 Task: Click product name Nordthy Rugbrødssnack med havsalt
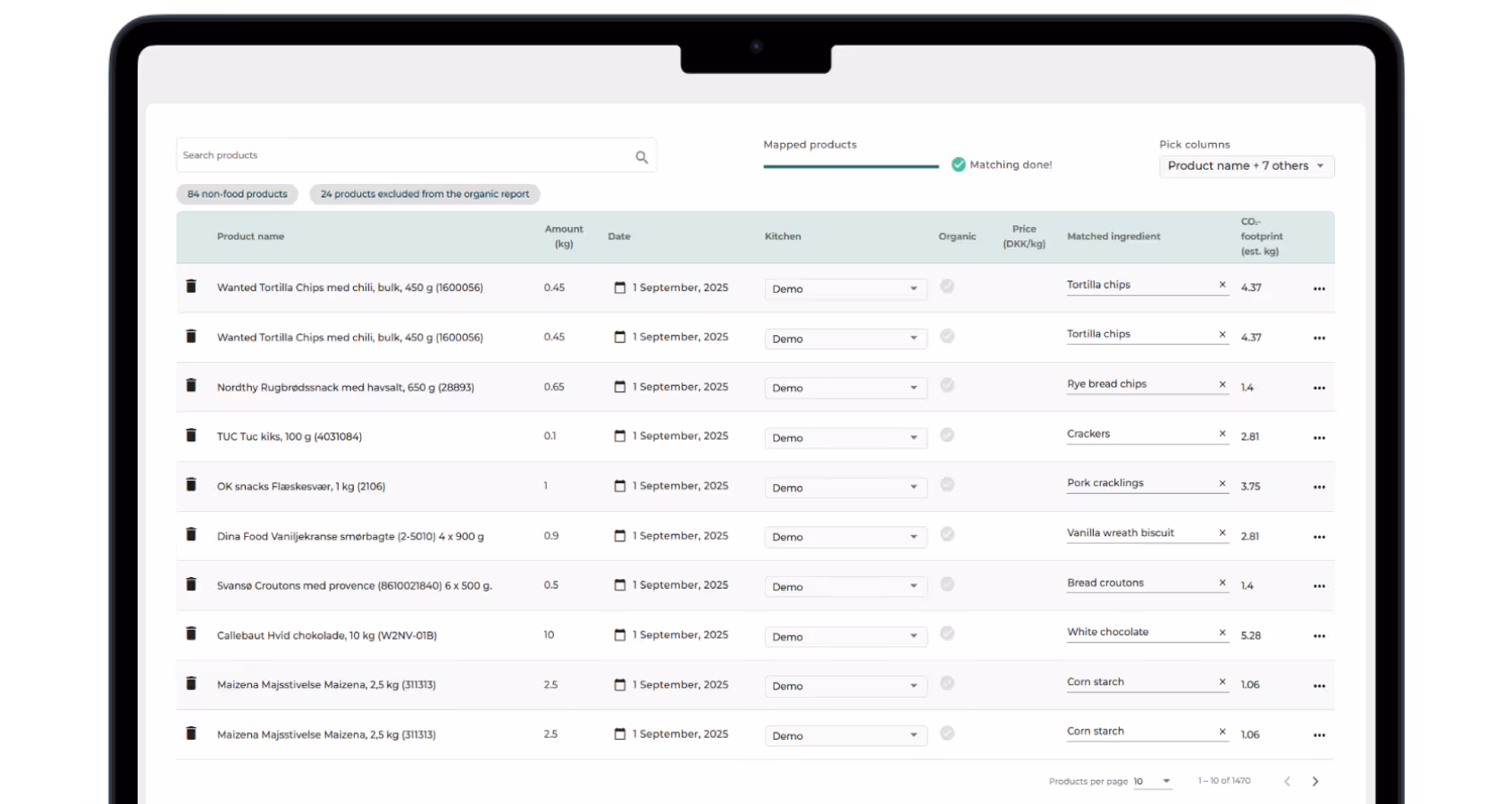point(345,388)
